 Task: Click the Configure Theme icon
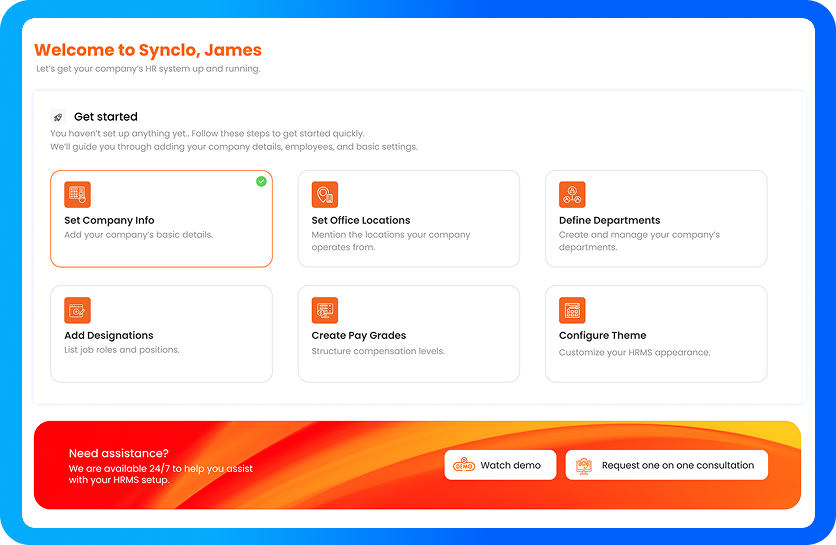click(x=572, y=310)
